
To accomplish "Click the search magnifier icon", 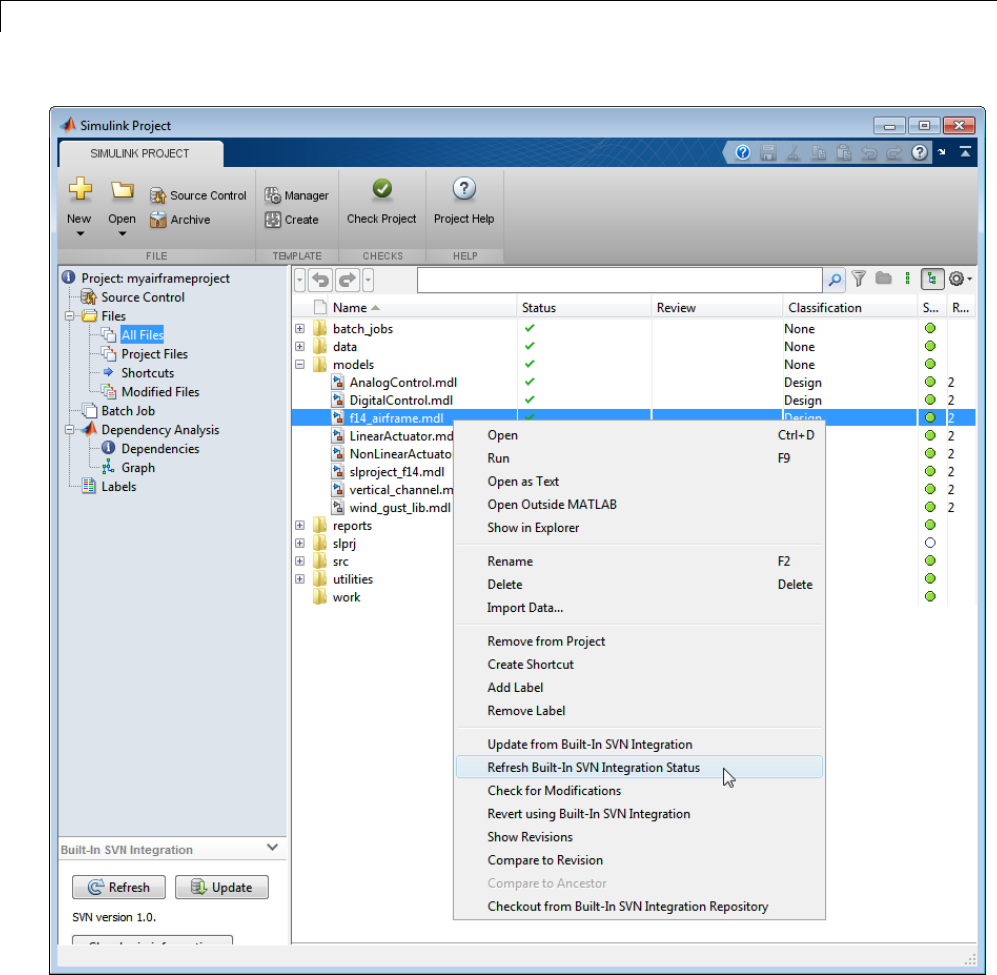I will (x=834, y=279).
